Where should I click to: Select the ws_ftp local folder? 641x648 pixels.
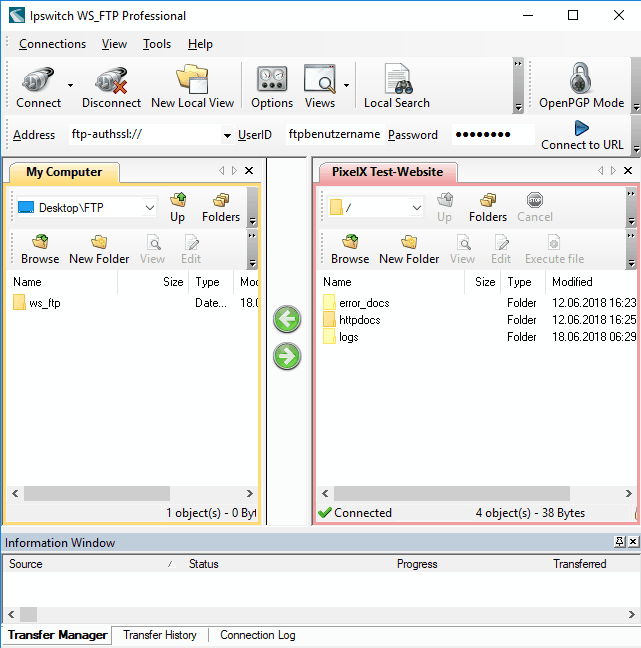click(x=37, y=303)
